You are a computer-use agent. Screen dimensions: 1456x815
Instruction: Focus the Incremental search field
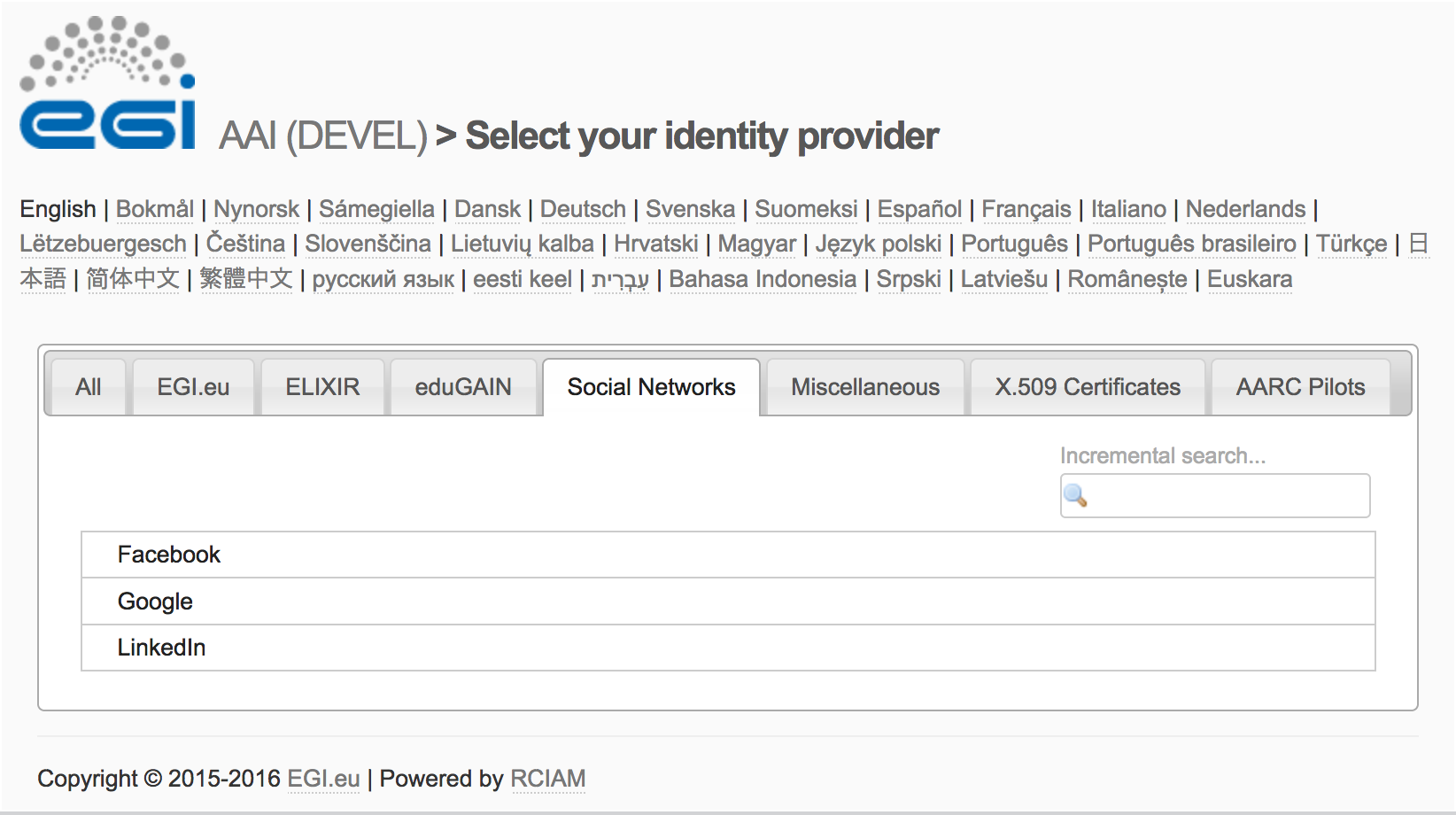click(x=1215, y=495)
